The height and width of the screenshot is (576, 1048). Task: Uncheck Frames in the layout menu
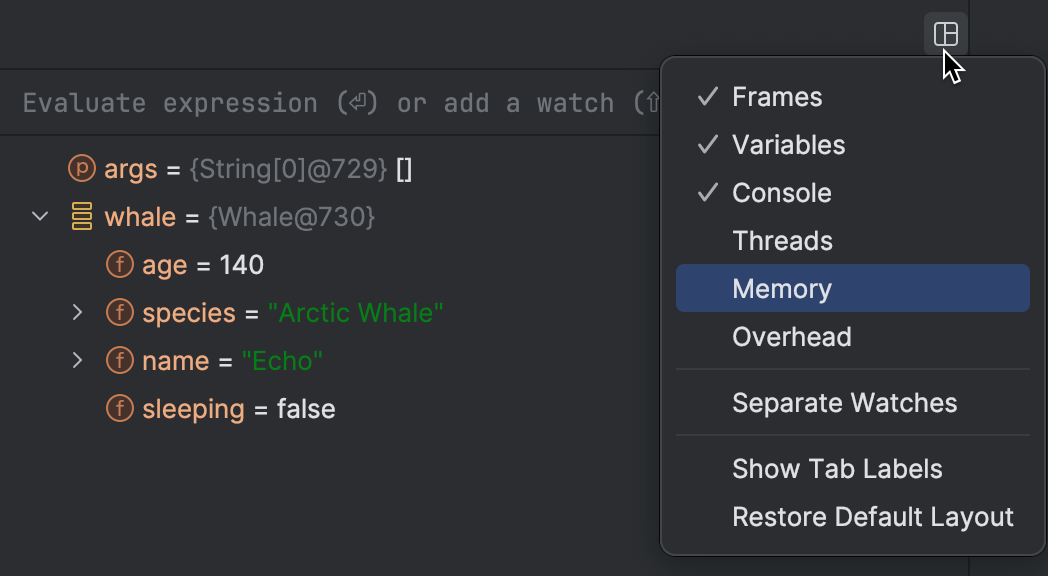coord(777,97)
